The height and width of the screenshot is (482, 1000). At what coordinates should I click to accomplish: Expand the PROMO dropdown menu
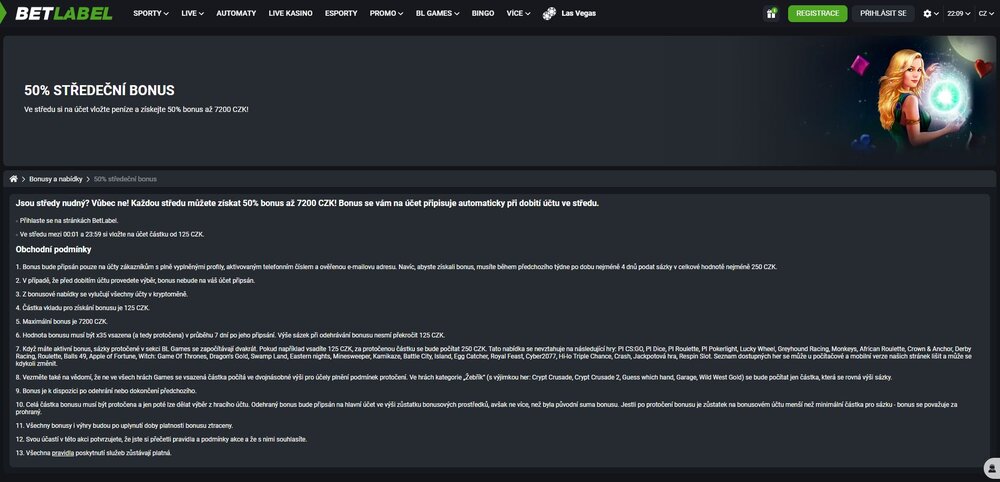coord(386,13)
